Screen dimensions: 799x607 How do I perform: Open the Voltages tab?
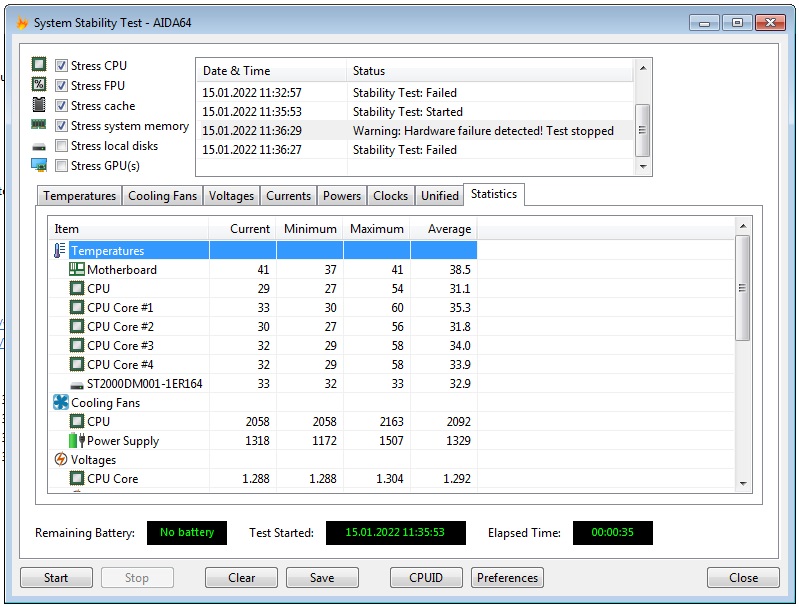point(231,196)
